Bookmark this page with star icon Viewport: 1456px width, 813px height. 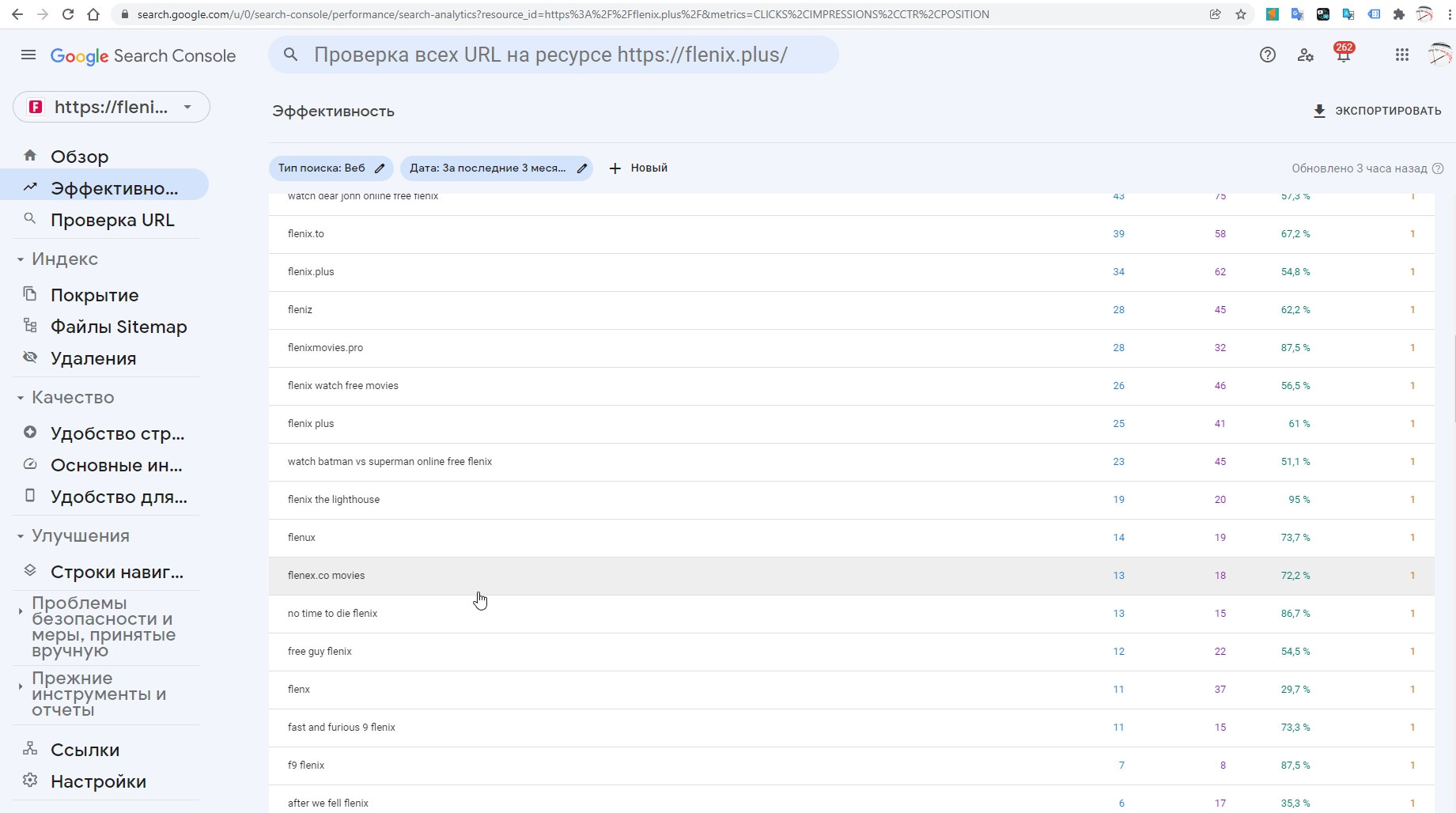(x=1240, y=14)
